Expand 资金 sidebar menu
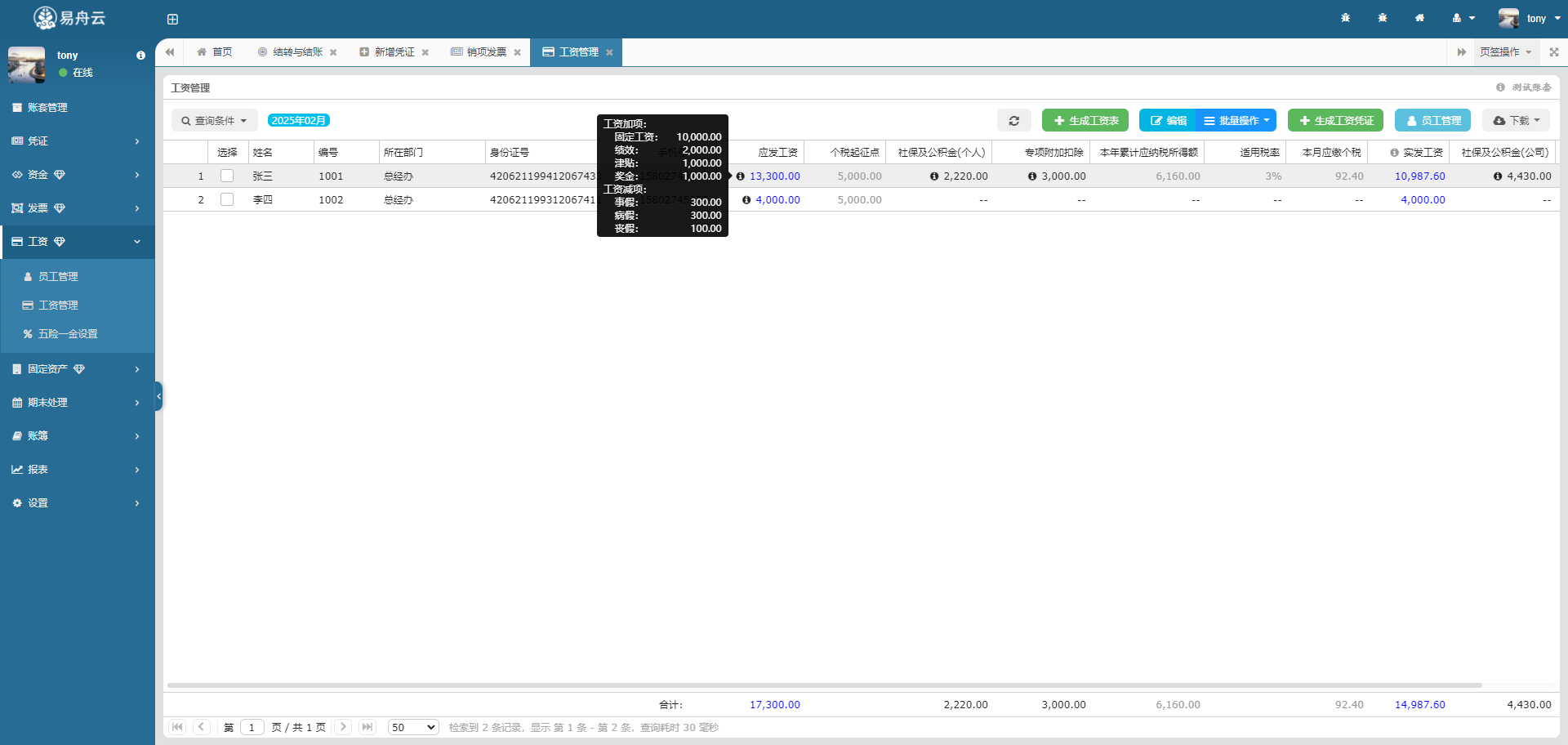 coord(78,174)
